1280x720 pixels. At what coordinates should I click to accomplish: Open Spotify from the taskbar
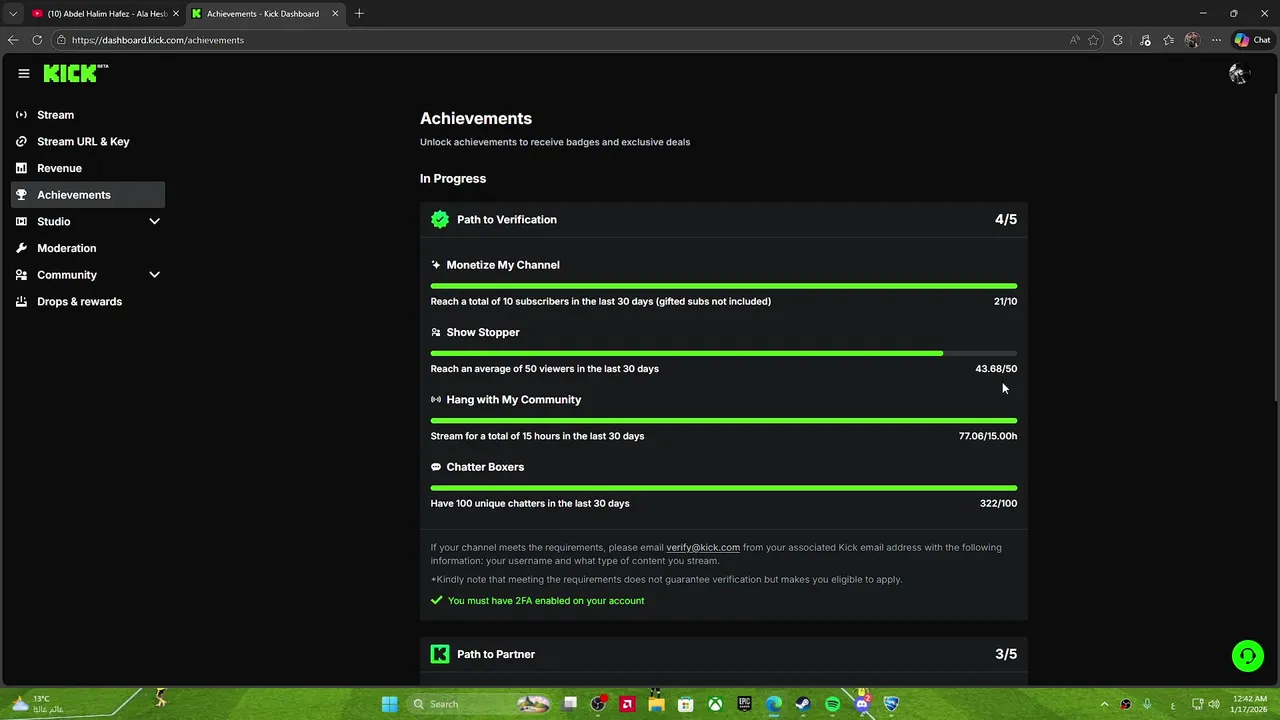coord(832,704)
